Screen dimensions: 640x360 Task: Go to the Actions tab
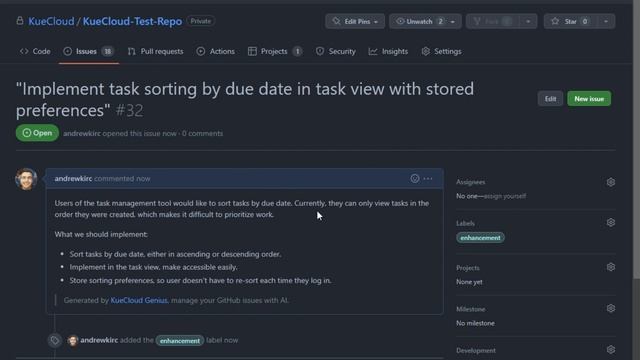point(216,51)
